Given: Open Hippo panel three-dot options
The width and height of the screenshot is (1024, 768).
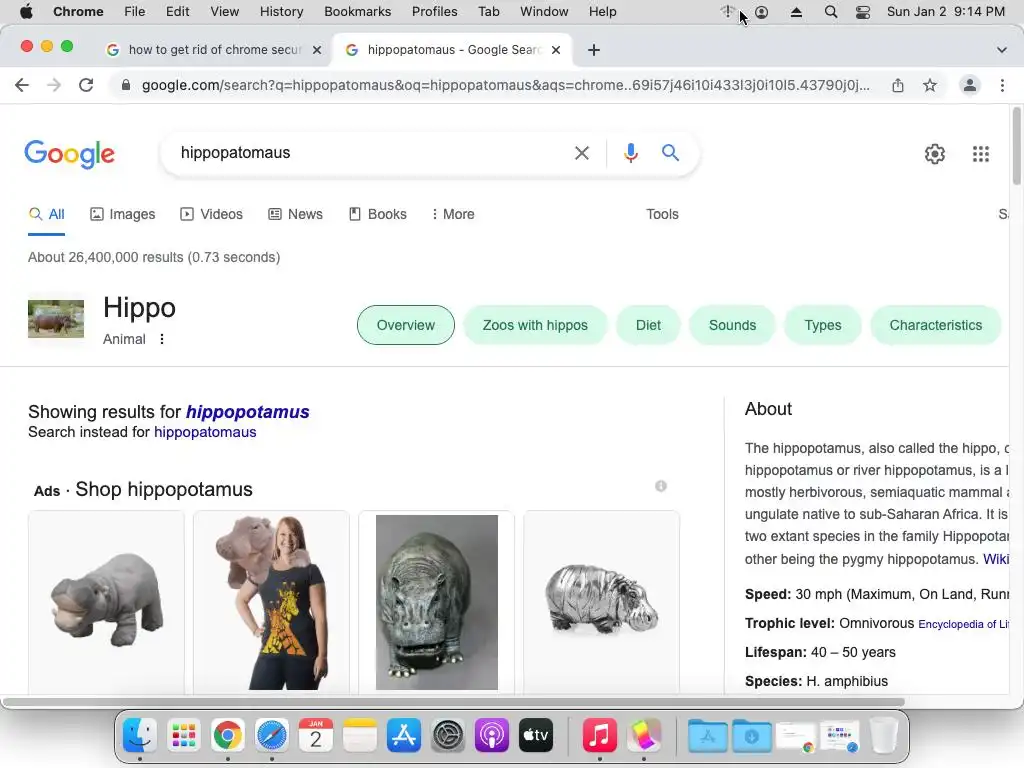Looking at the screenshot, I should (162, 339).
